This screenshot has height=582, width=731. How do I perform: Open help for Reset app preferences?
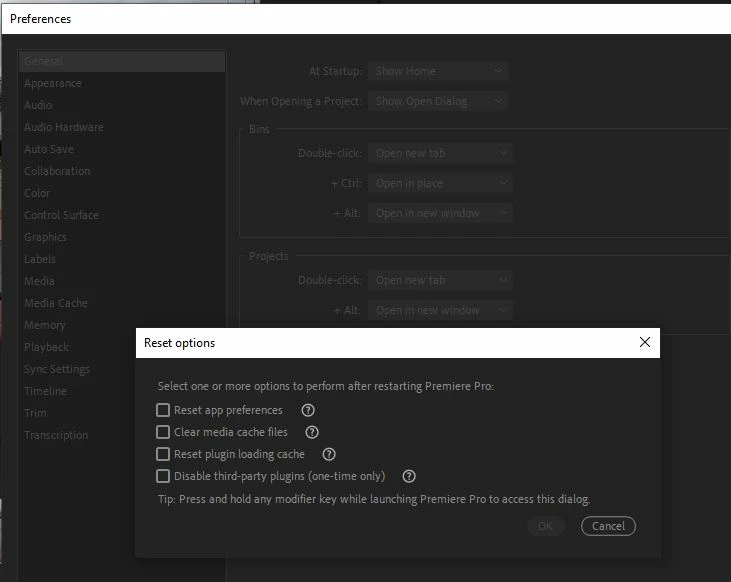(x=308, y=410)
